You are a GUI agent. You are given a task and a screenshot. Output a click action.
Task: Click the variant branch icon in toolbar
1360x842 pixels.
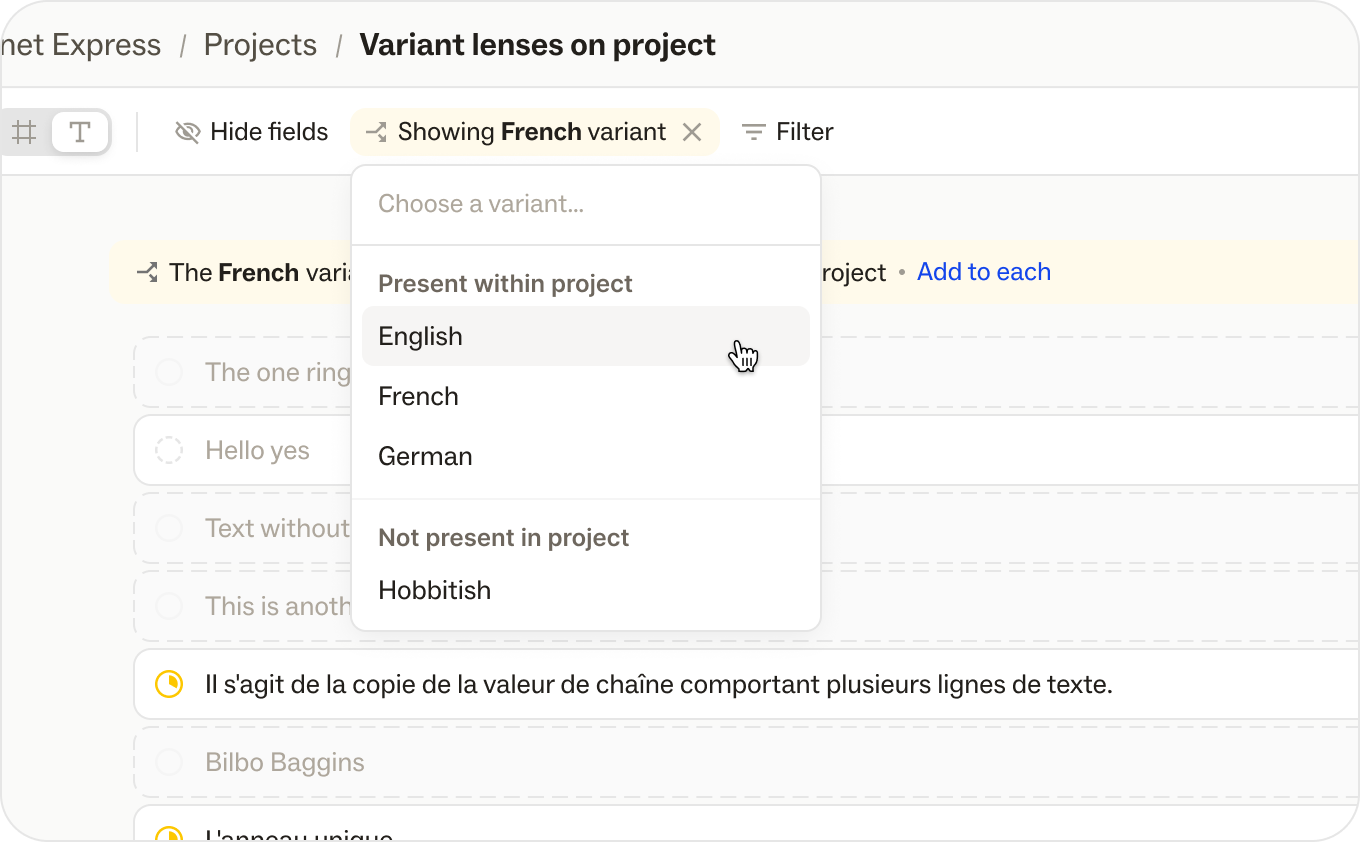pyautogui.click(x=376, y=132)
